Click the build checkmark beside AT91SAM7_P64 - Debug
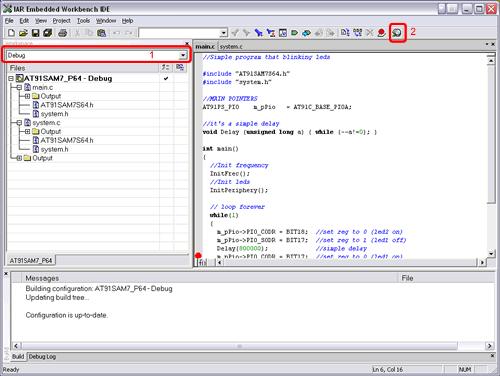 coord(166,79)
